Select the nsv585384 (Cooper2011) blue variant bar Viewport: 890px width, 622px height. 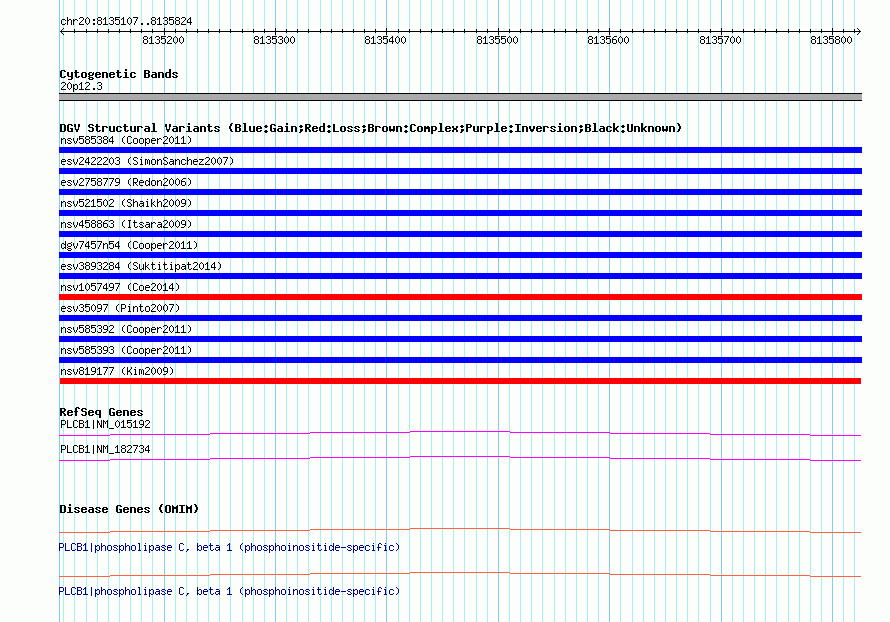(x=460, y=150)
